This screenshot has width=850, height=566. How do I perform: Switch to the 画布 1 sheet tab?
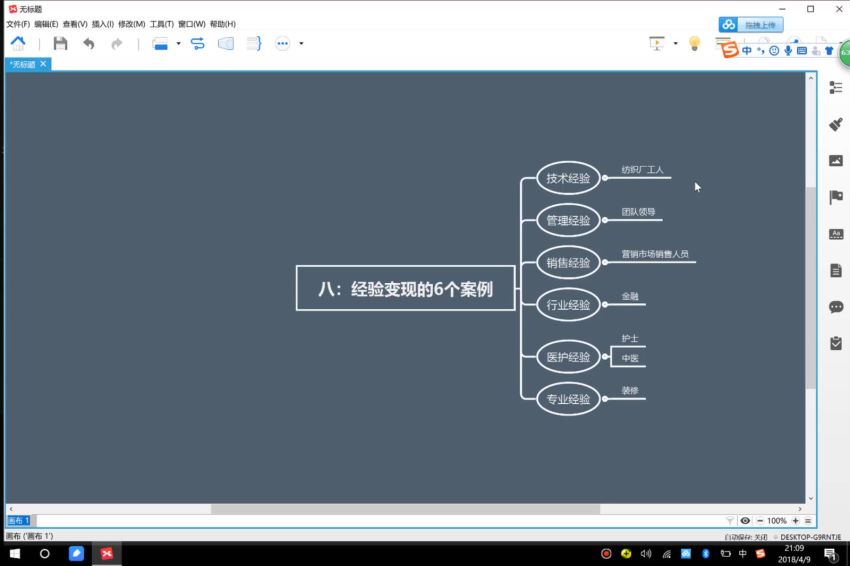pyautogui.click(x=18, y=520)
